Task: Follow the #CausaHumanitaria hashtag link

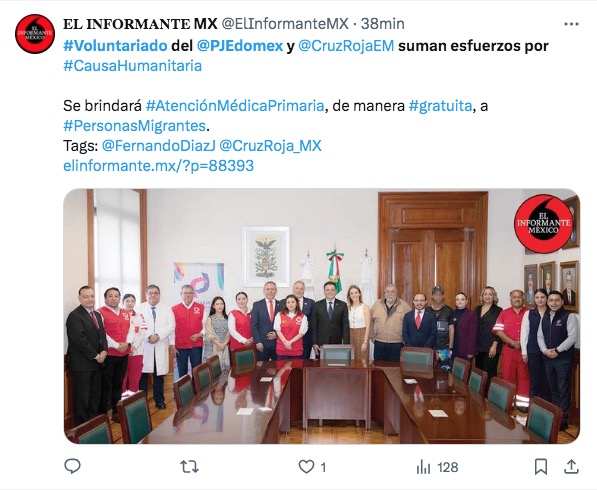Action: (132, 66)
